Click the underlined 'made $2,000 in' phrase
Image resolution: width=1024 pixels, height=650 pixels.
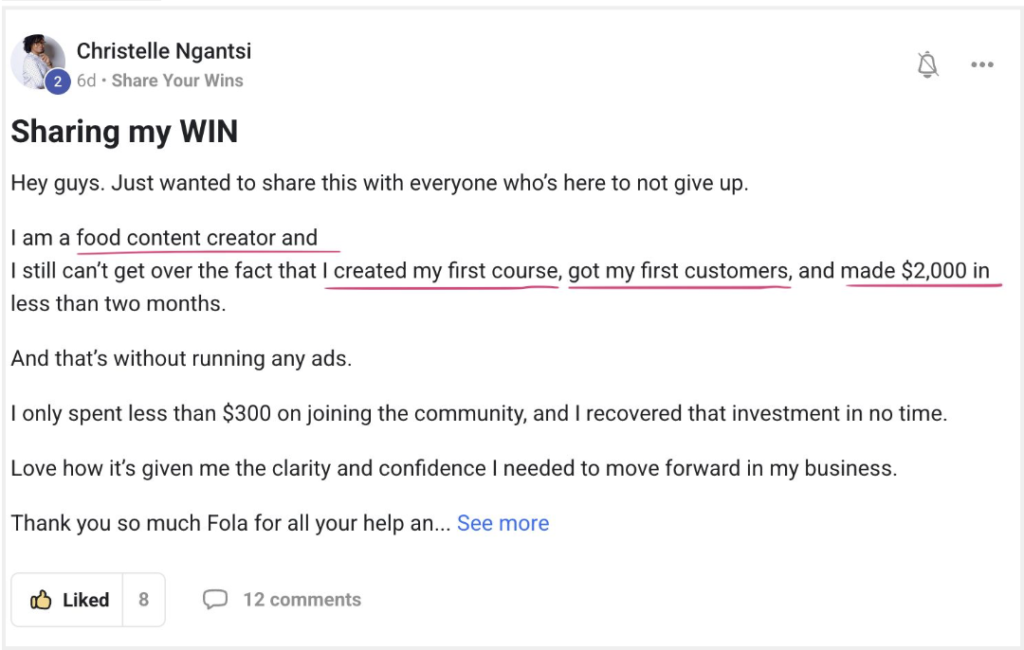pos(915,271)
